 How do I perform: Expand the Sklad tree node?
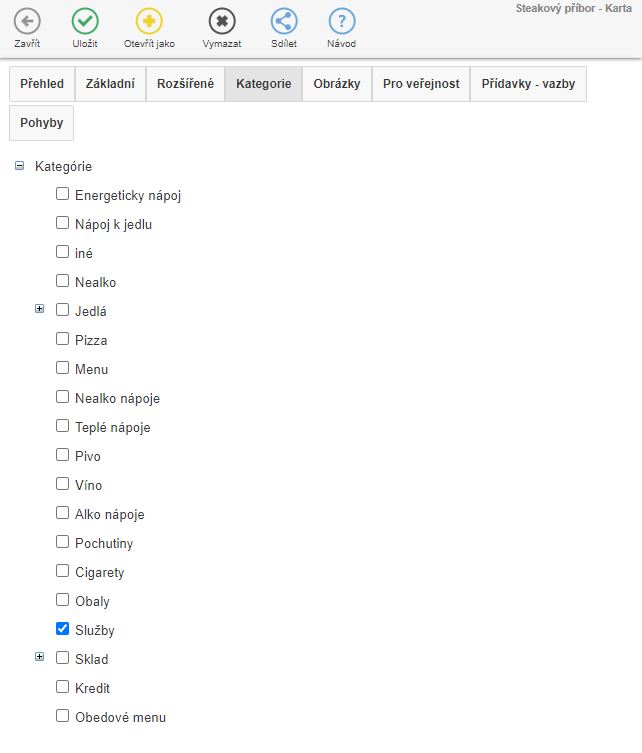tap(40, 658)
